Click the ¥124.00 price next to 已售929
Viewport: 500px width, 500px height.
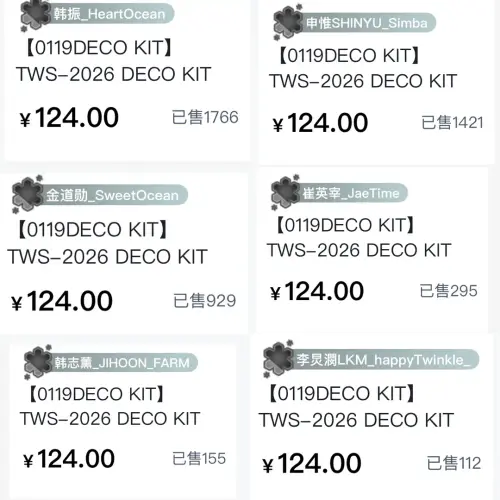click(62, 301)
